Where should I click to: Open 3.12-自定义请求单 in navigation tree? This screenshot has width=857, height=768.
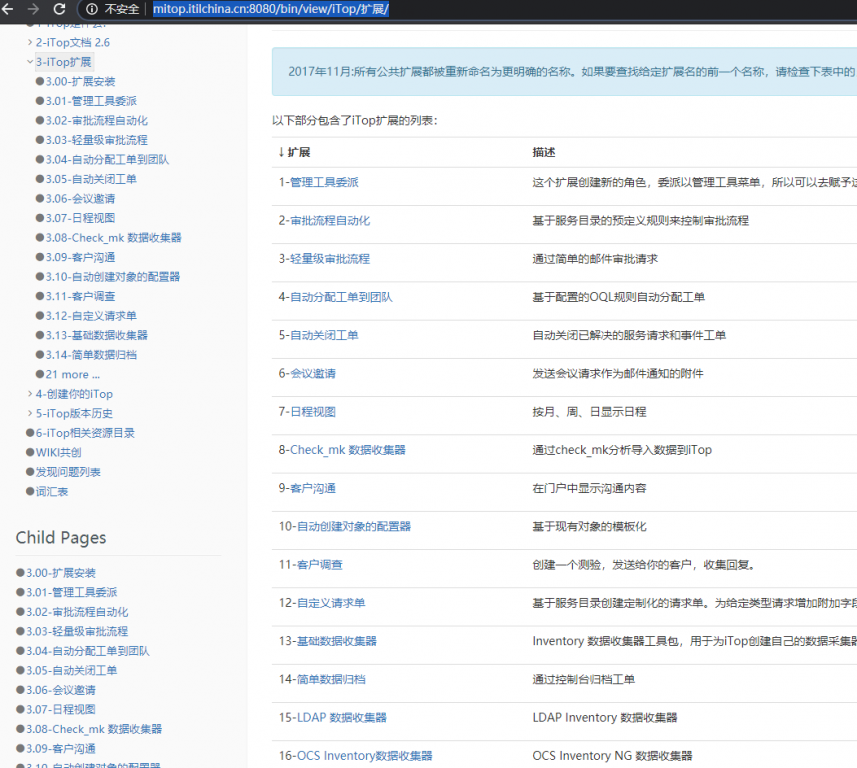(91, 316)
